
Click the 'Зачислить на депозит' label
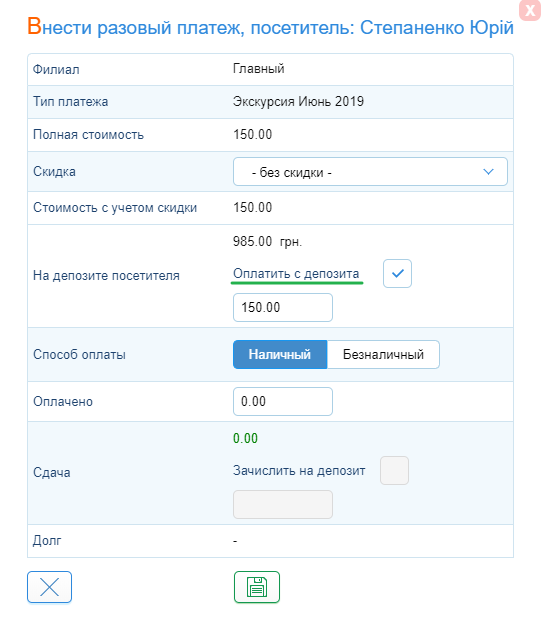point(299,470)
